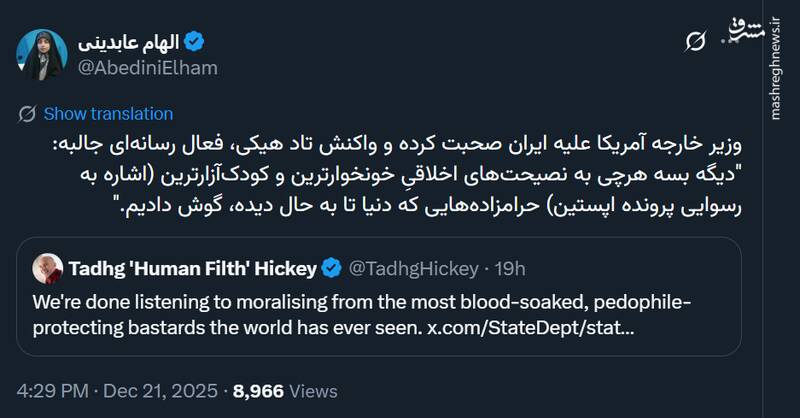Click the display name الهام عابدینی
The width and height of the screenshot is (800, 418).
click(129, 40)
